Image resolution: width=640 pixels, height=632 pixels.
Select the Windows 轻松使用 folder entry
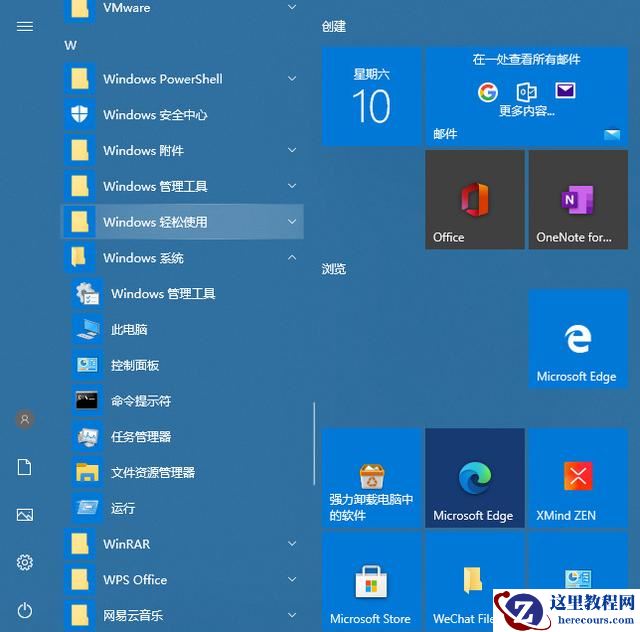183,222
